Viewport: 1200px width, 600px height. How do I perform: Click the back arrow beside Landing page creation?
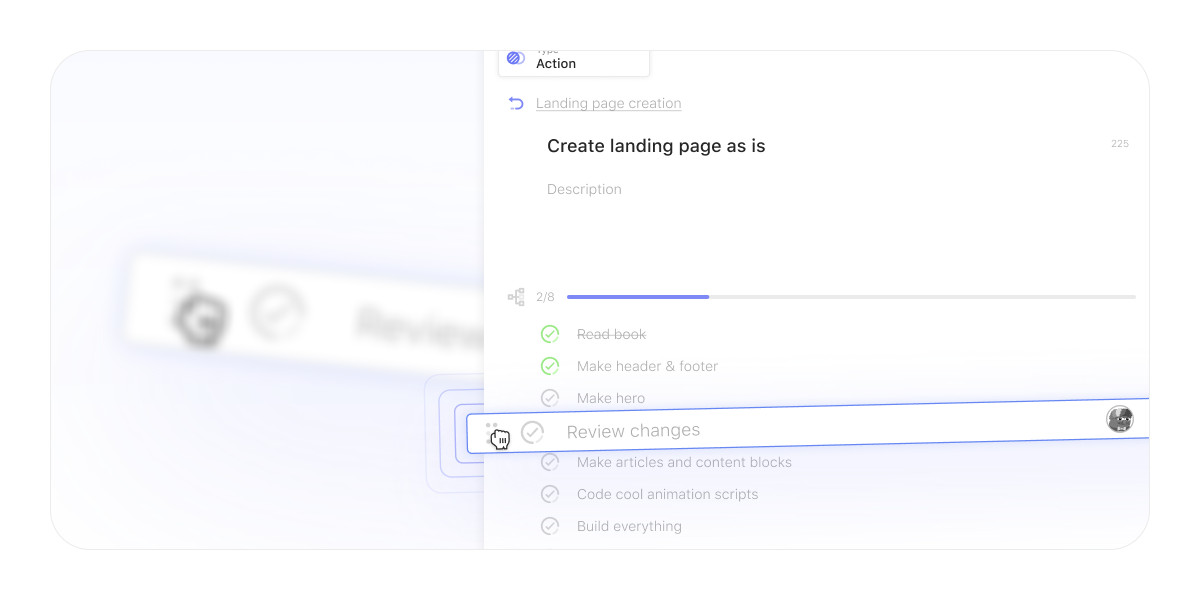click(x=516, y=103)
